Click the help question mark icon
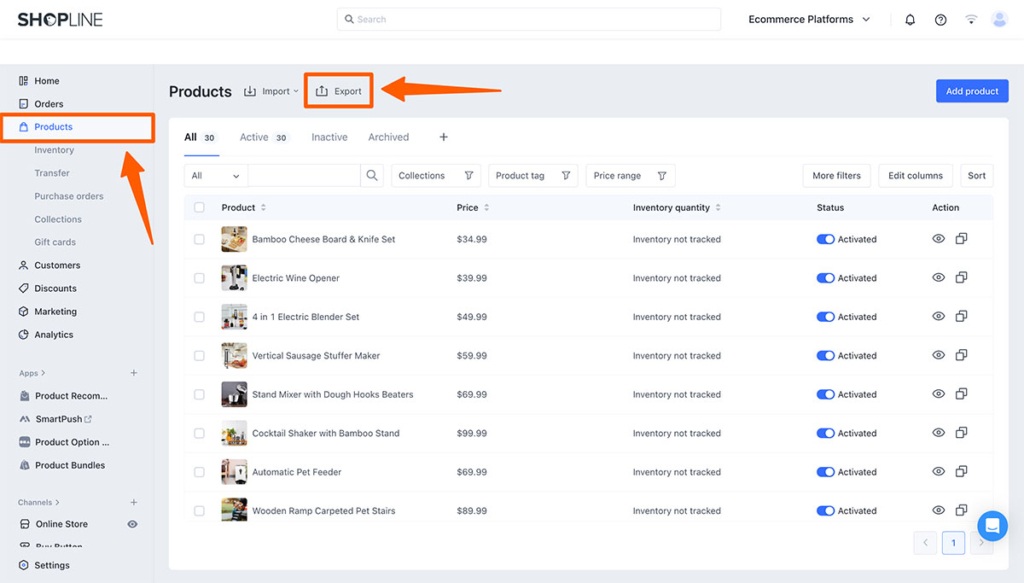Screen dimensions: 1024x583 [x=939, y=18]
